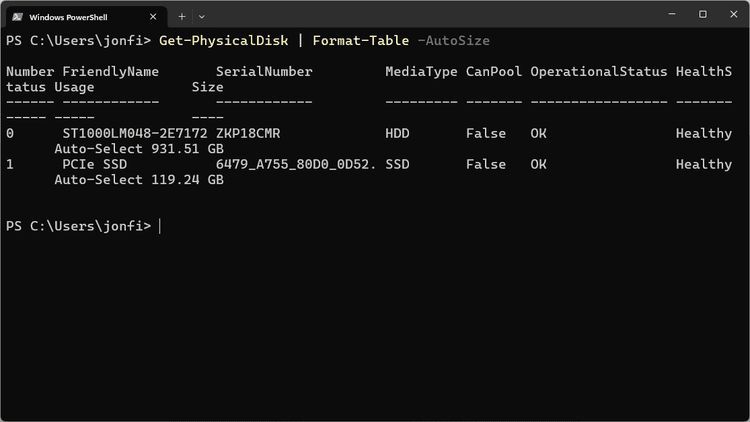The width and height of the screenshot is (750, 422).
Task: Click the Get-PhysicalDisk command text
Action: pyautogui.click(x=223, y=41)
